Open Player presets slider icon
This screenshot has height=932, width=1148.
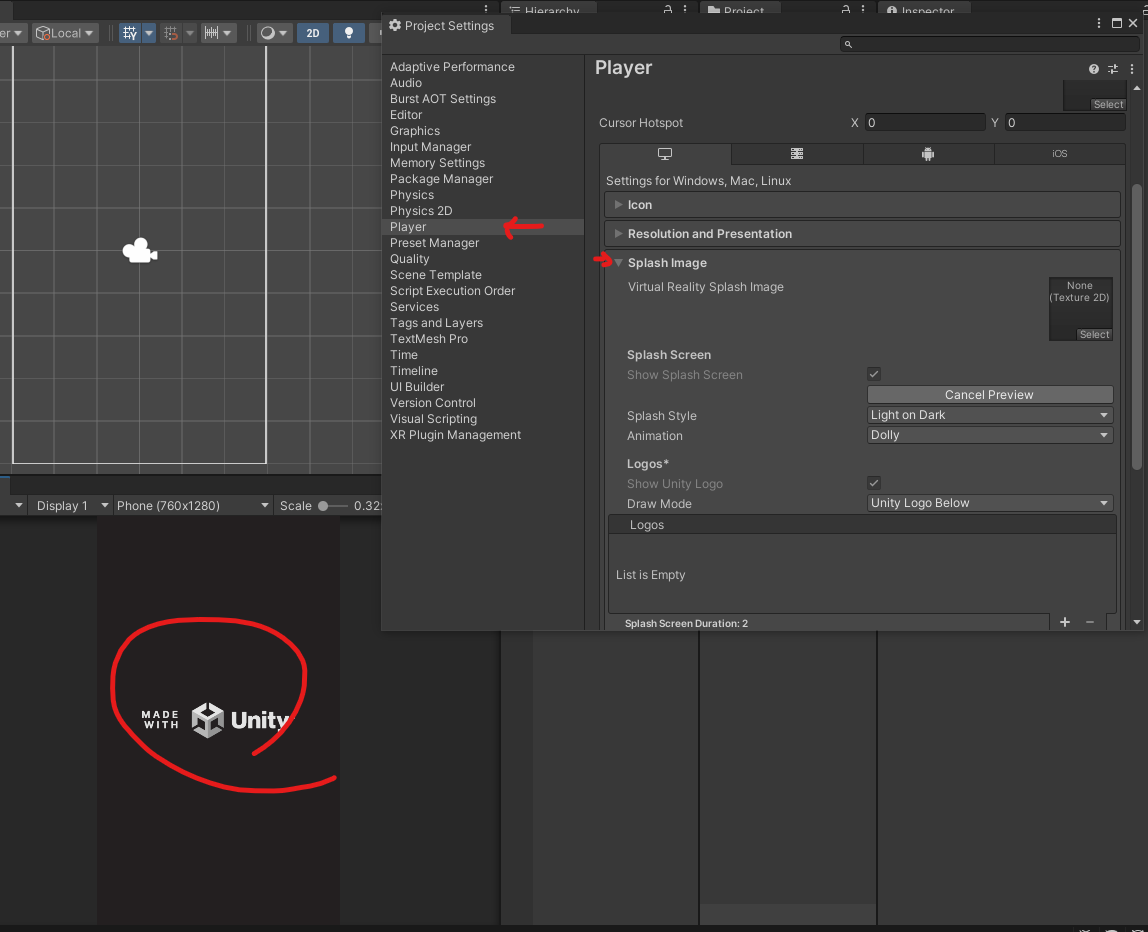pyautogui.click(x=1113, y=69)
